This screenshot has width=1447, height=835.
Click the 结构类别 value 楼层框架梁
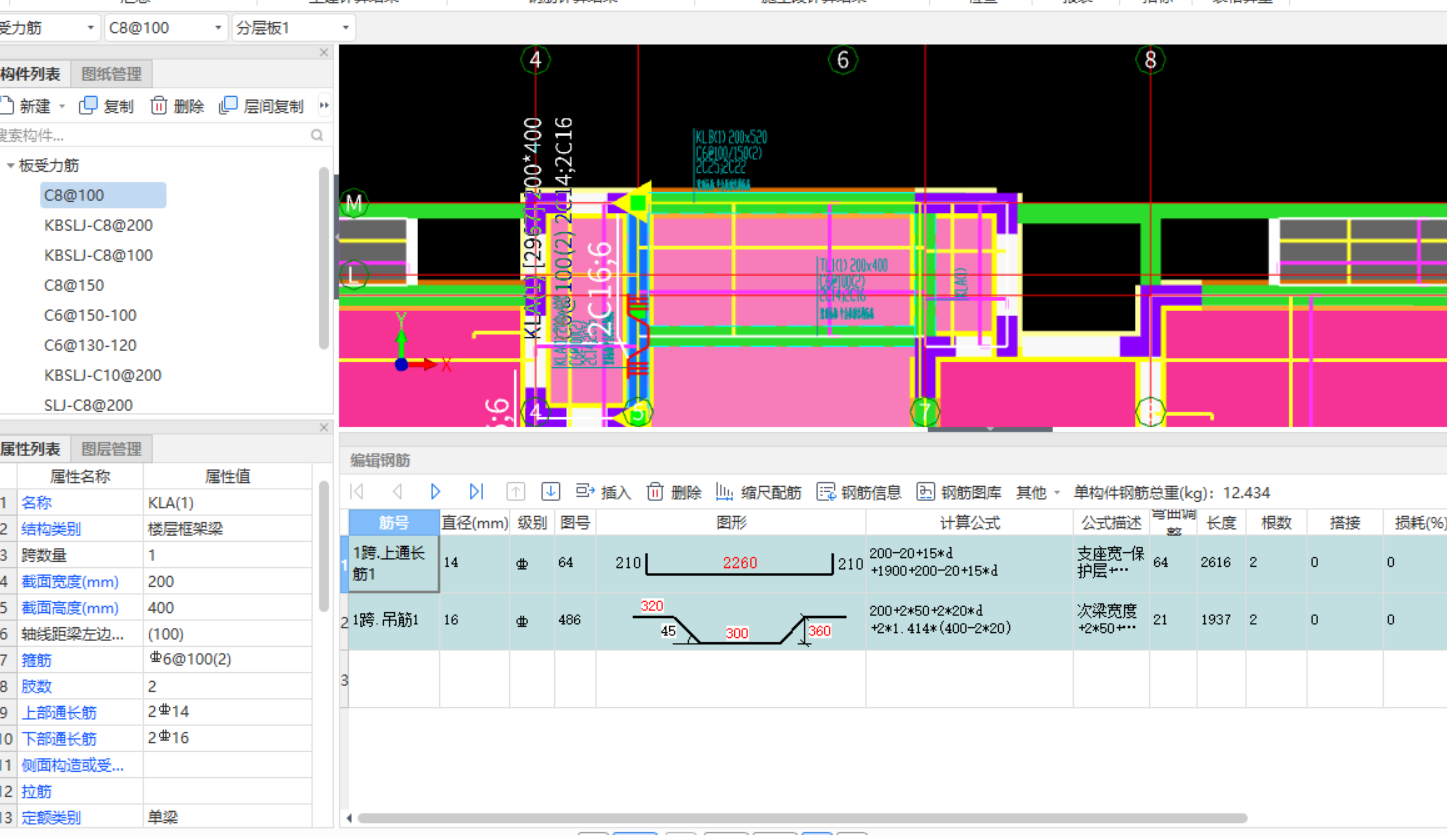[230, 529]
